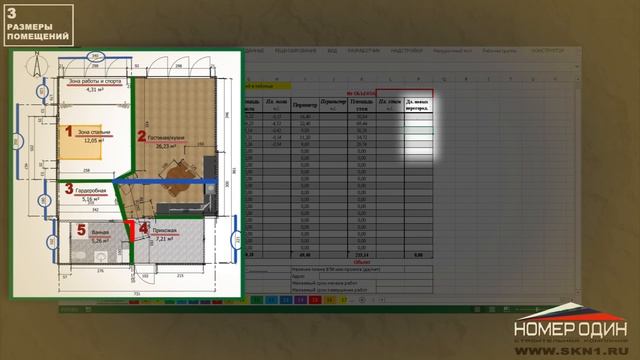Click the Гардеробная label on plan
This screenshot has width=640, height=360.
[91, 191]
